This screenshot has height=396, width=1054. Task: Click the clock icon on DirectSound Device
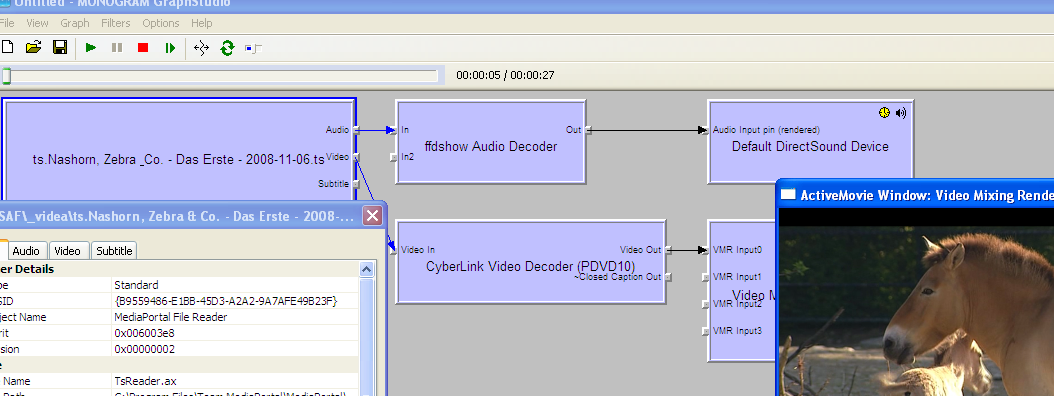point(884,113)
